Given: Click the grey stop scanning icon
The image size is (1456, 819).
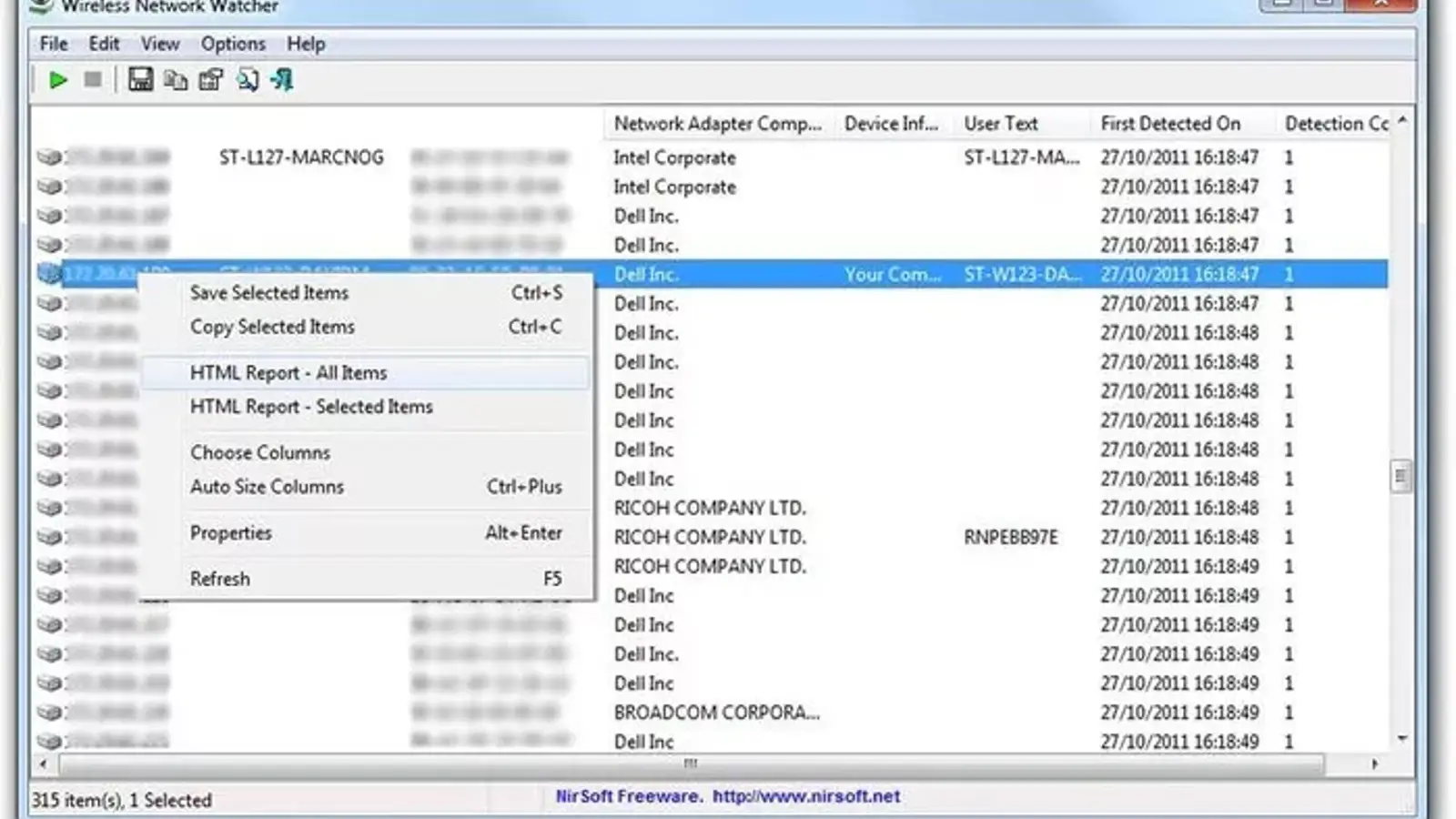Looking at the screenshot, I should tap(93, 80).
